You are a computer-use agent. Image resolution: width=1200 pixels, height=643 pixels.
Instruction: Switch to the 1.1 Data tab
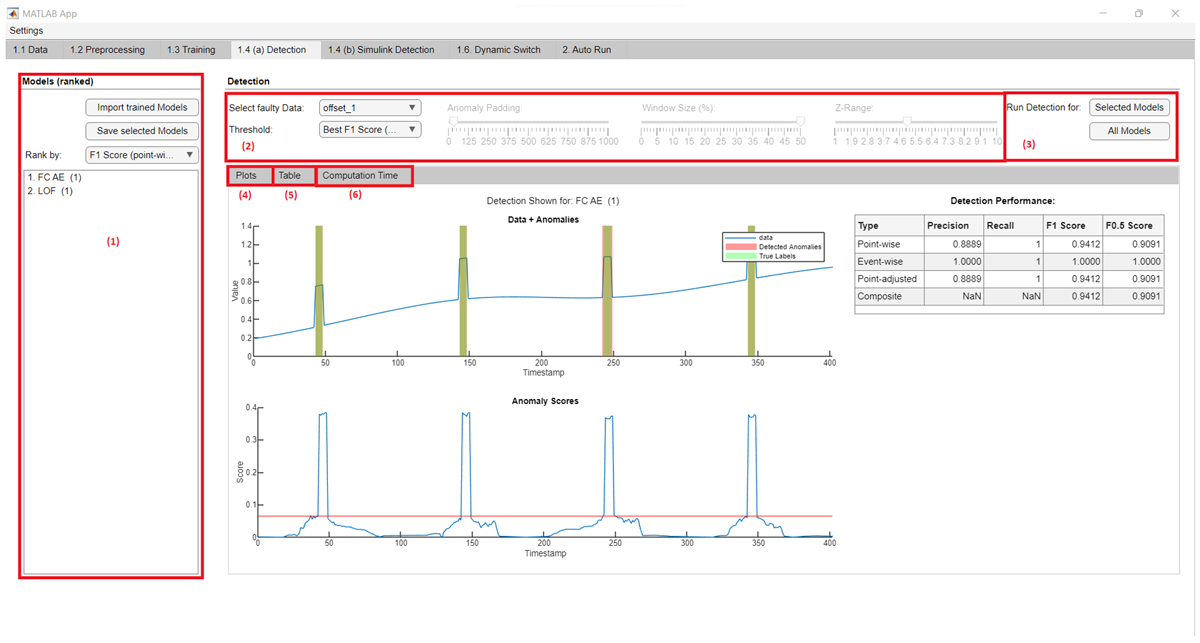coord(31,49)
